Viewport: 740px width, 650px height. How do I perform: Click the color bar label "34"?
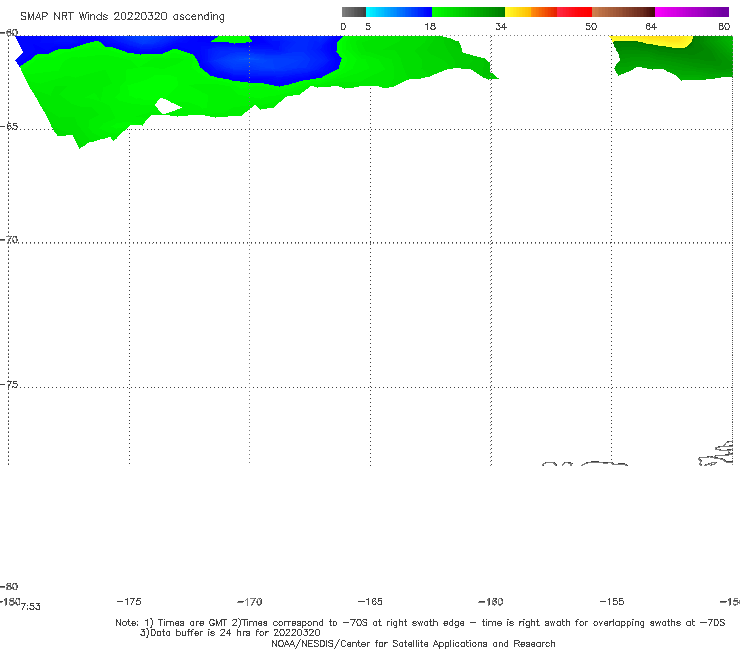[x=501, y=26]
